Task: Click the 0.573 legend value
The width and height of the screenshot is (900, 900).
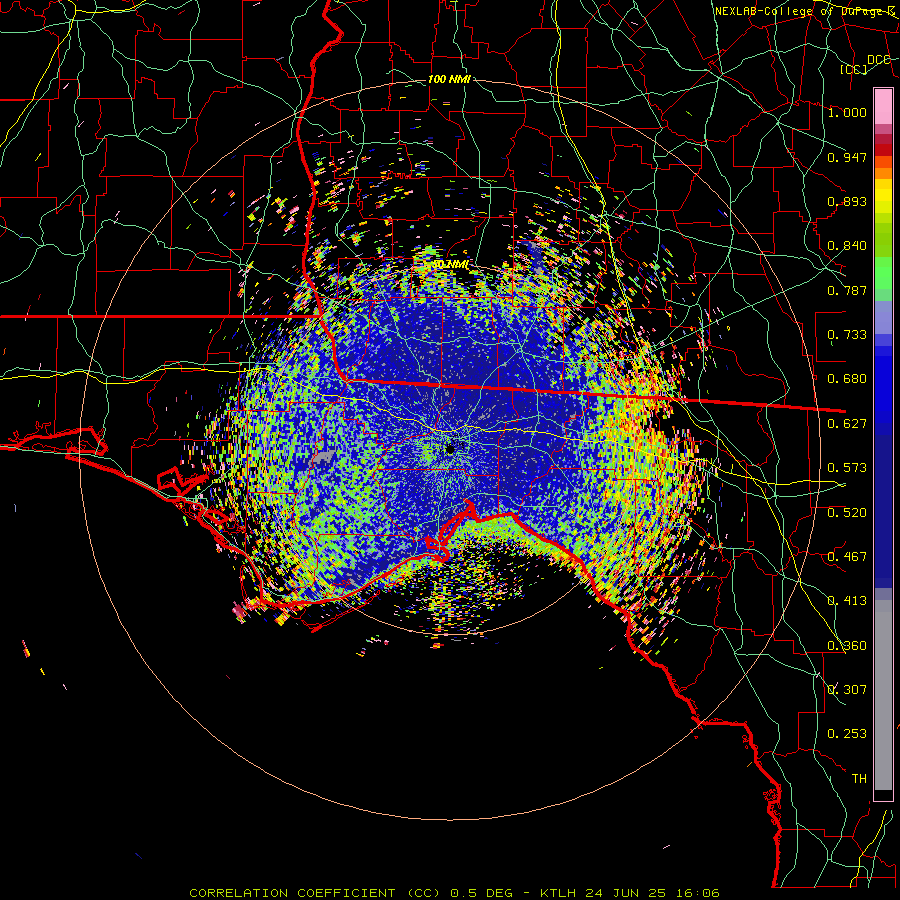Action: [x=847, y=467]
